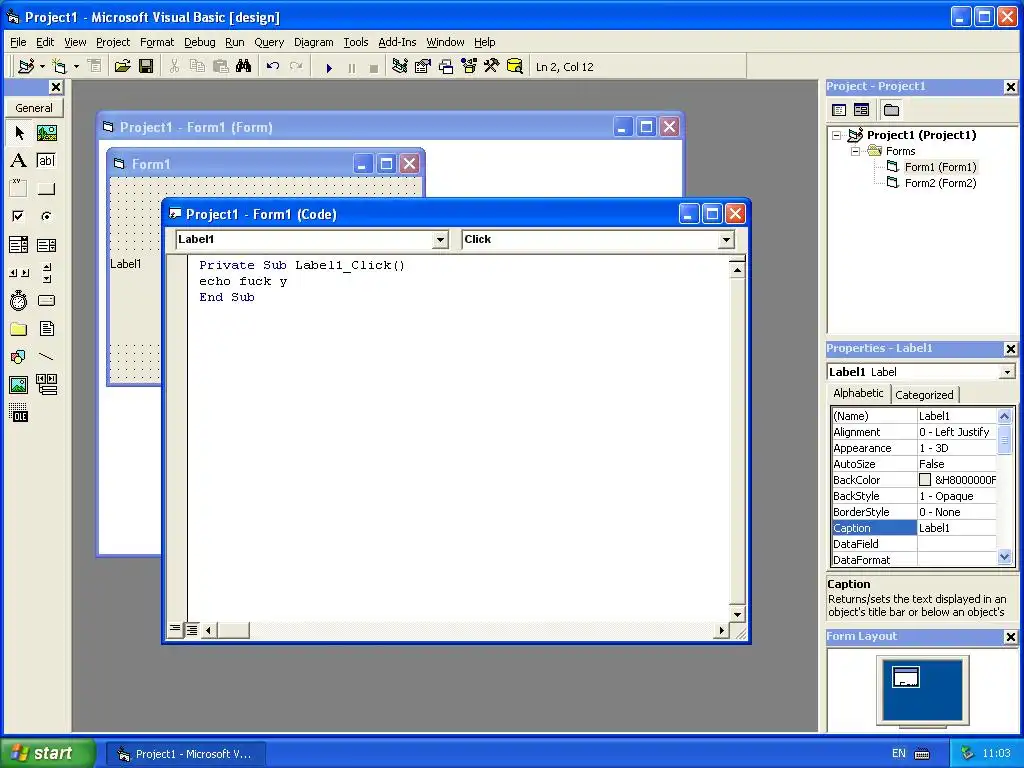Open the Debug menu
The height and width of the screenshot is (768, 1024).
tap(199, 42)
